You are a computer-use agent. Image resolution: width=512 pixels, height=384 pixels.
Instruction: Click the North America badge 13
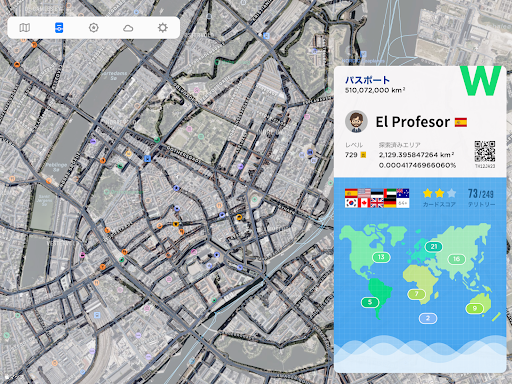[381, 257]
